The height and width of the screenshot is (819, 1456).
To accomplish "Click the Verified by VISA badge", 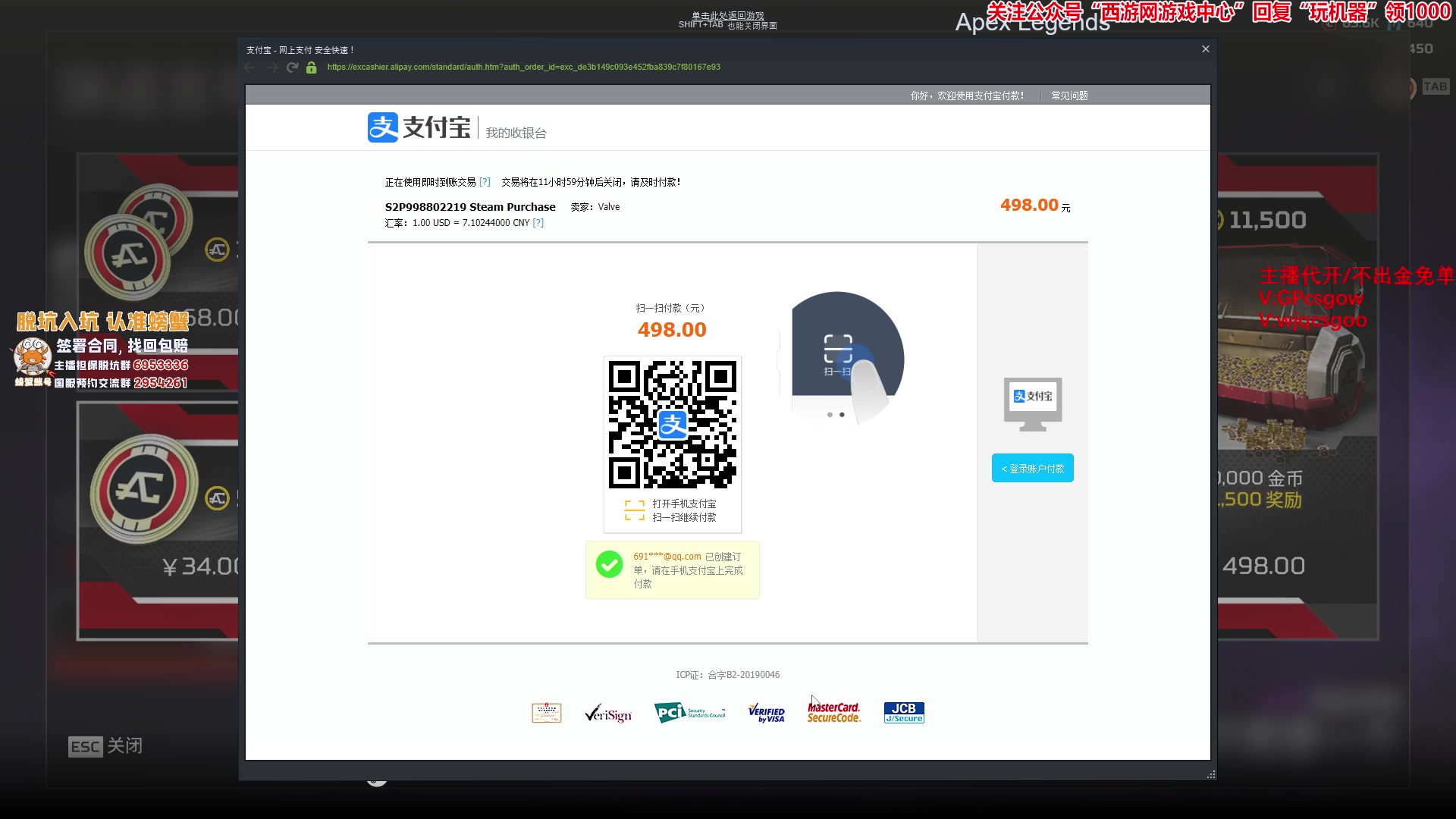I will coord(767,713).
